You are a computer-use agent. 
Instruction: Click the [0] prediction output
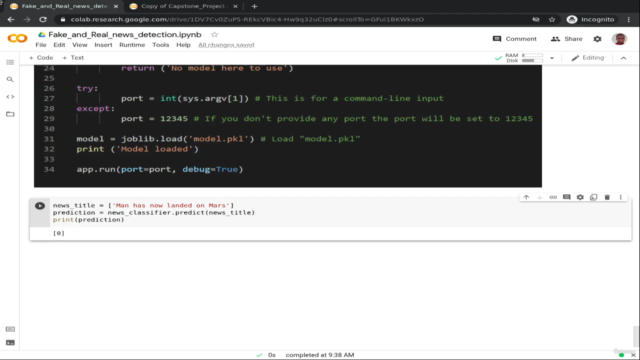click(59, 233)
